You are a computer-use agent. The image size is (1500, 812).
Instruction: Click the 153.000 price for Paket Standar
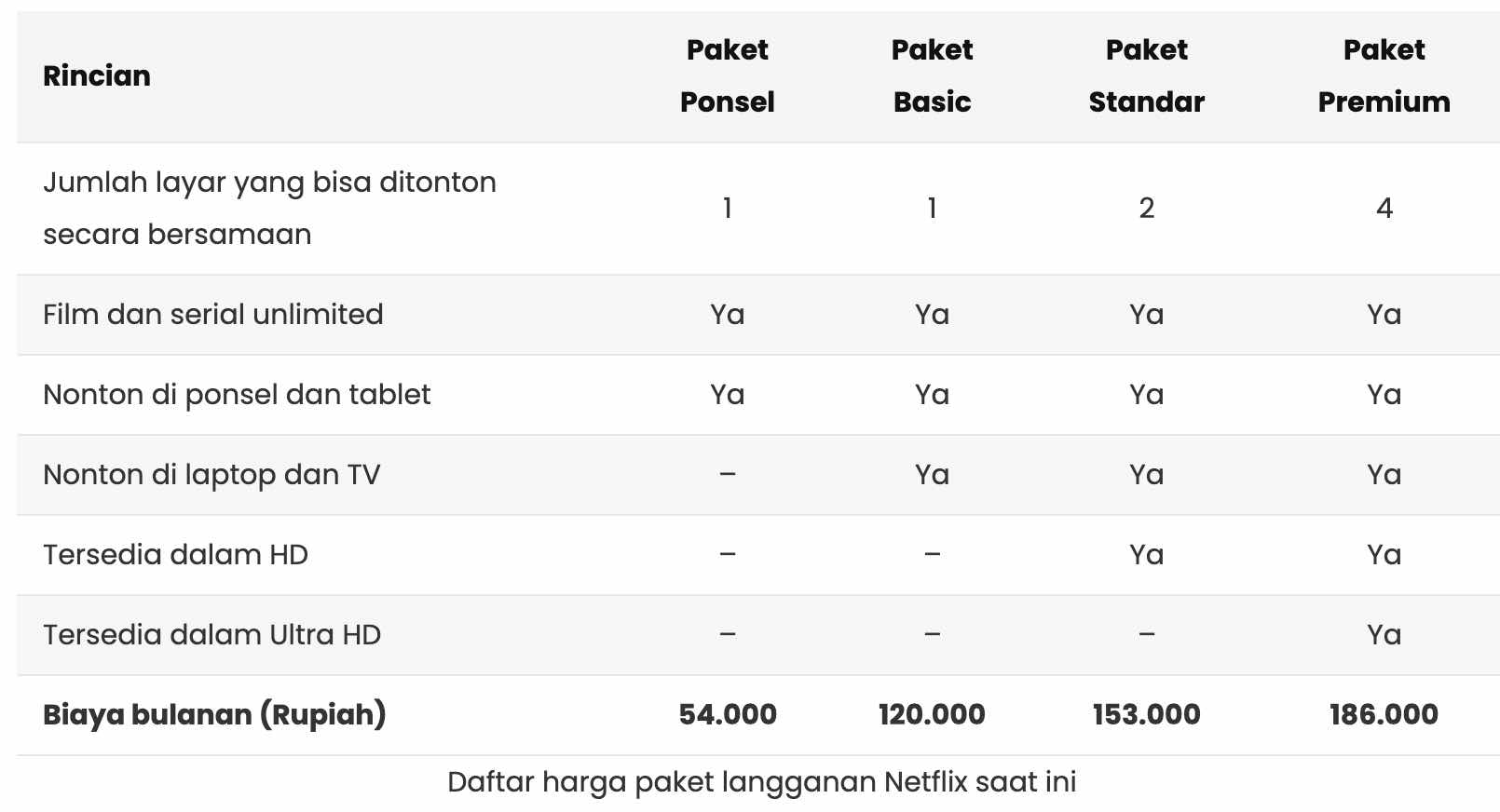coord(1146,715)
